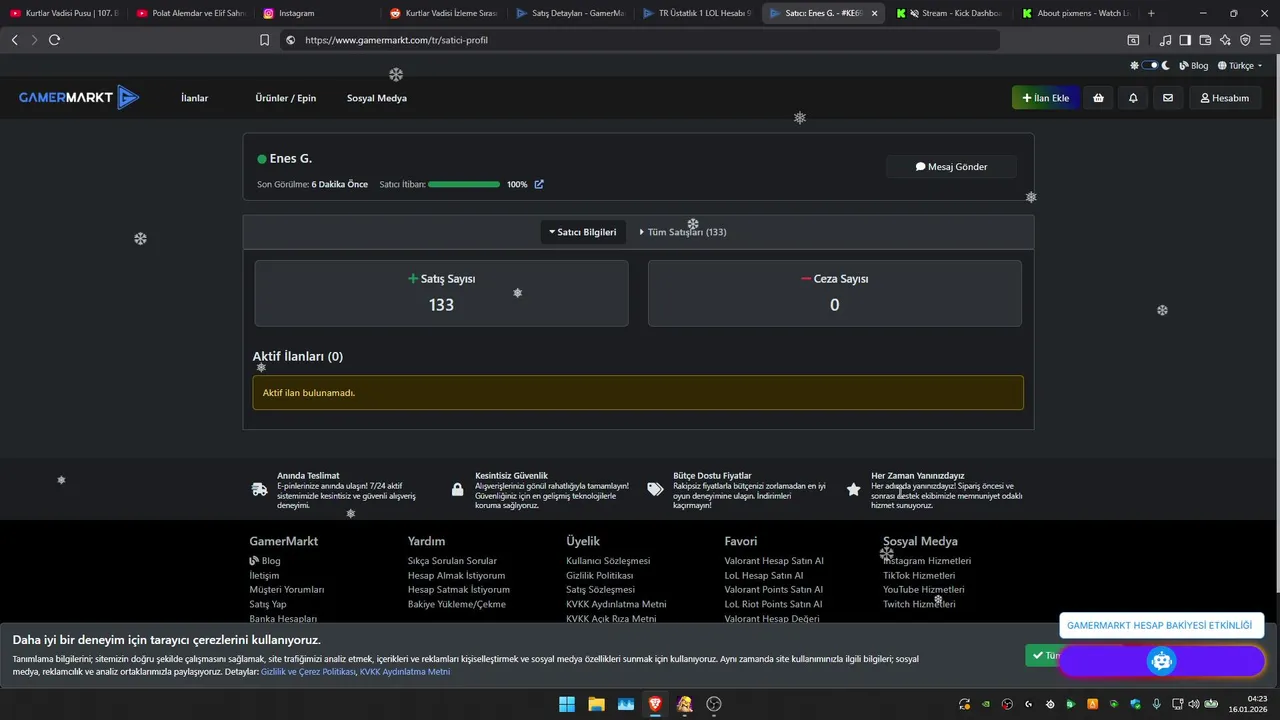Expand the Satıcı Bilgileri section
Screen dimensions: 1280x720
click(583, 232)
